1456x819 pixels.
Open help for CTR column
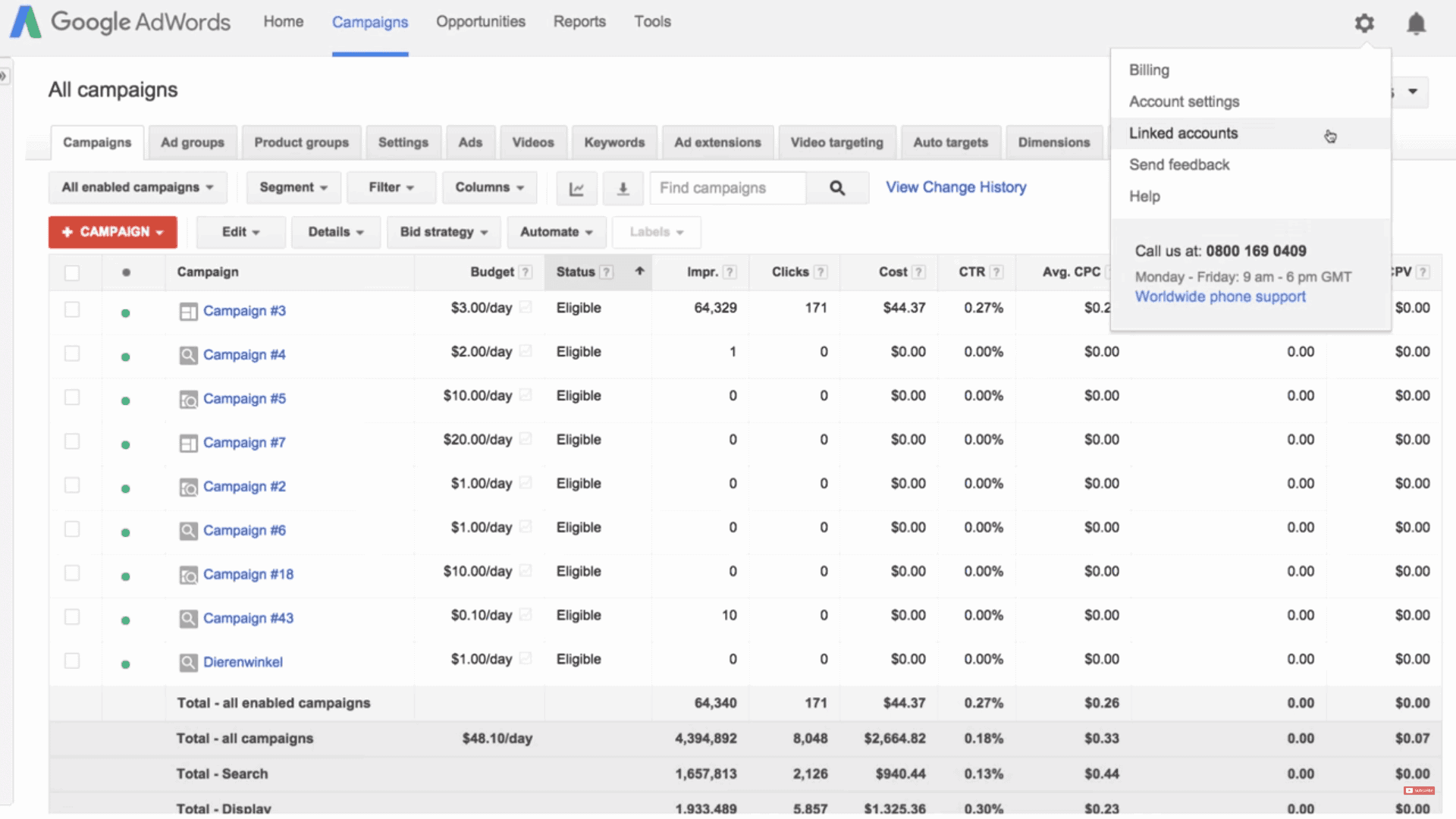(996, 272)
